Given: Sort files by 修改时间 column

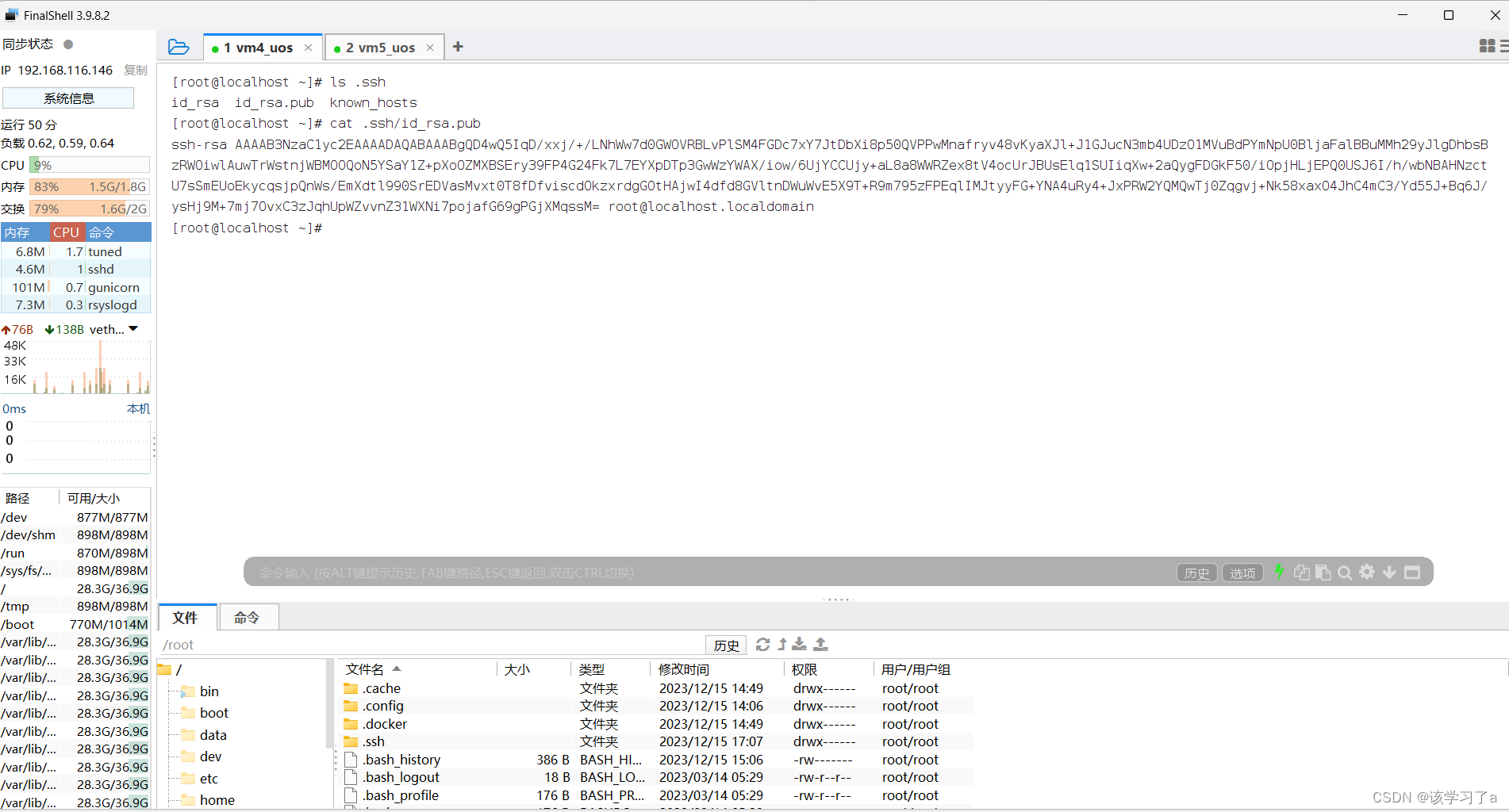Looking at the screenshot, I should point(717,669).
